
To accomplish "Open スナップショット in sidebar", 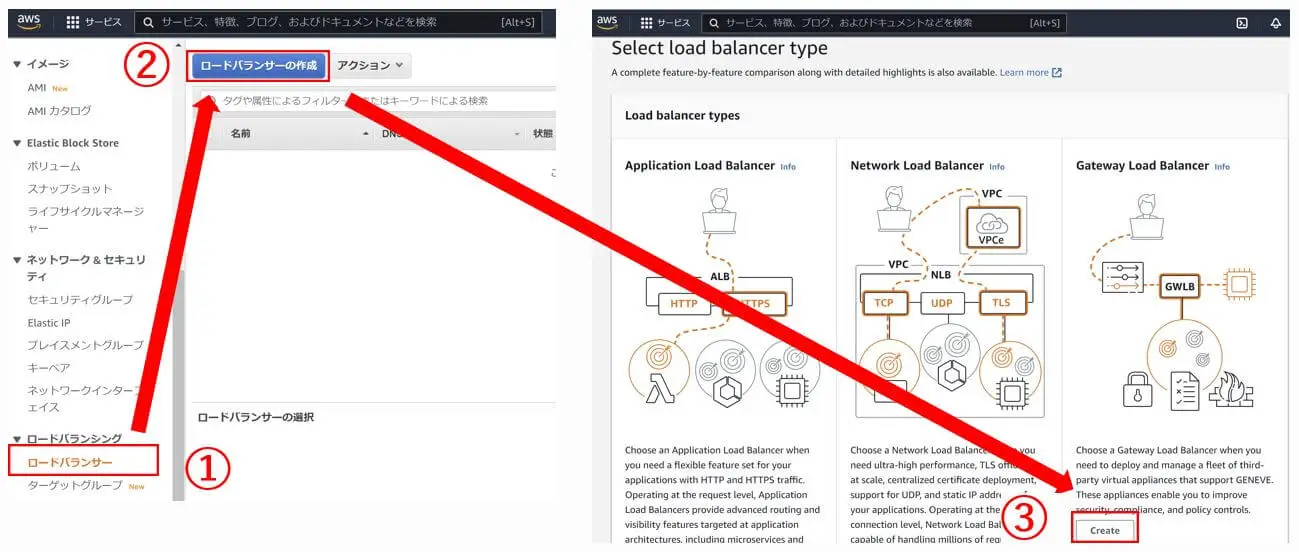I will pyautogui.click(x=70, y=188).
